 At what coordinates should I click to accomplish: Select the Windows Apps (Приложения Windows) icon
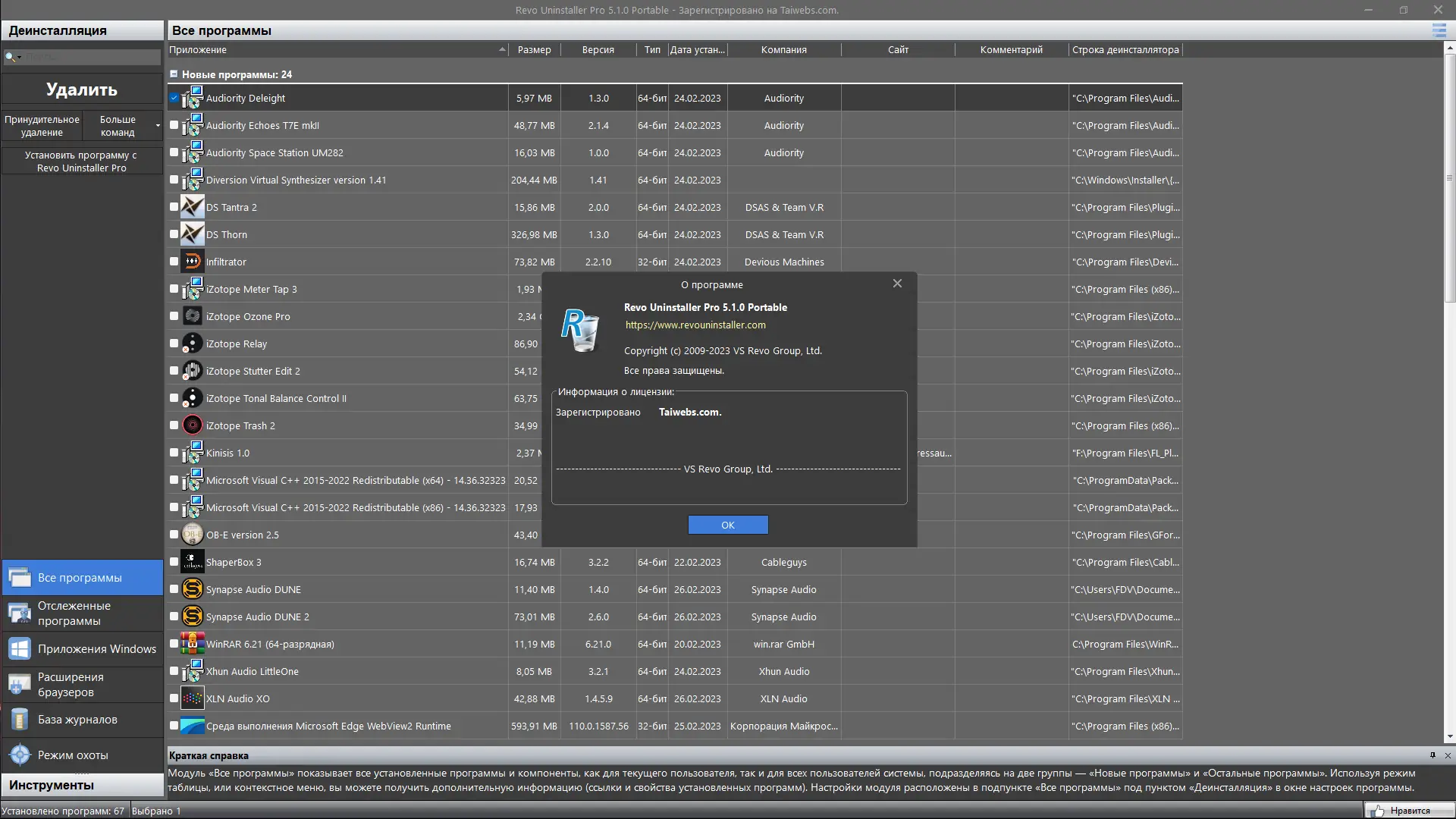point(20,648)
